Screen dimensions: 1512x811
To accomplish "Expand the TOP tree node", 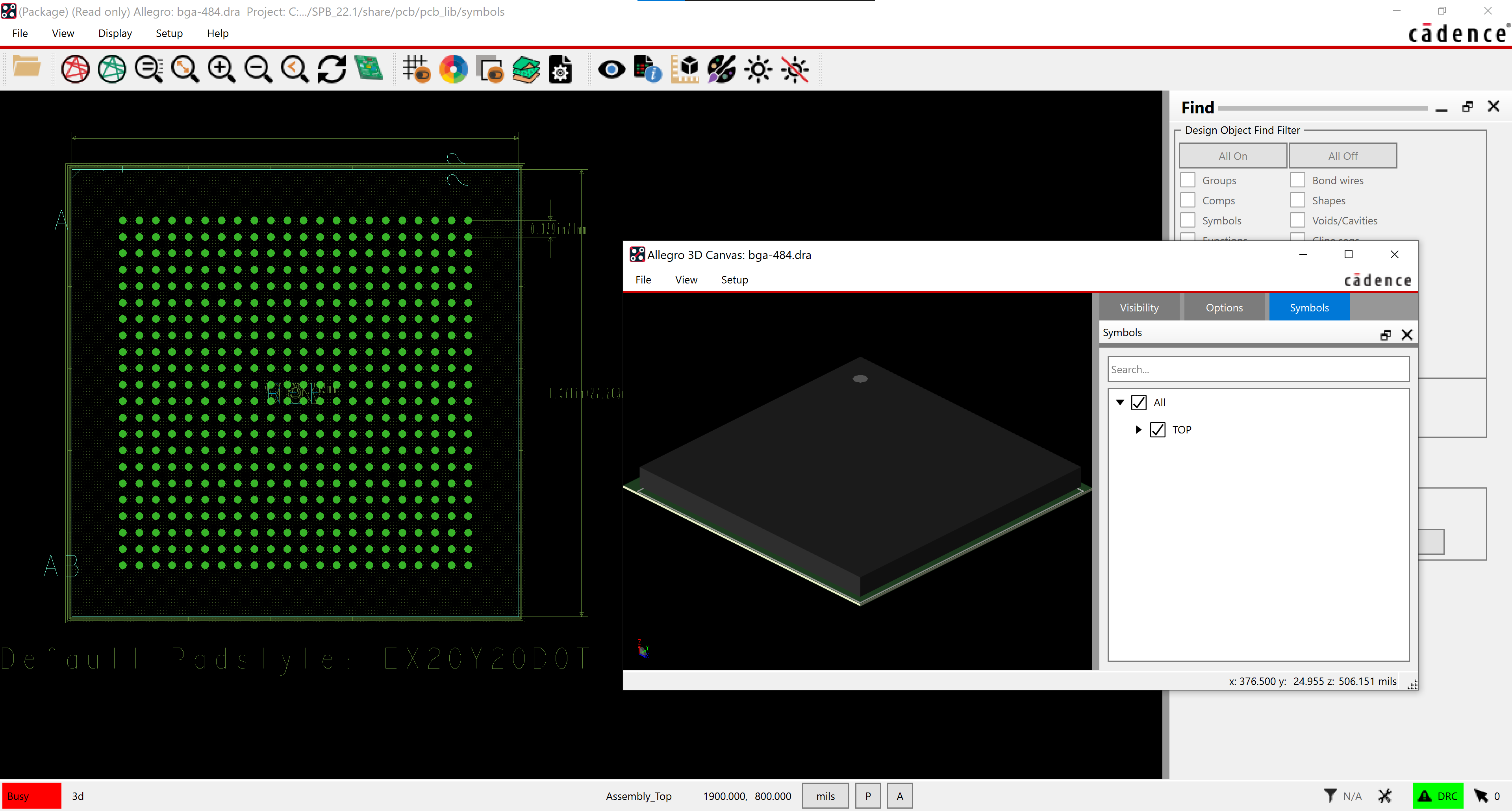I will click(1138, 430).
